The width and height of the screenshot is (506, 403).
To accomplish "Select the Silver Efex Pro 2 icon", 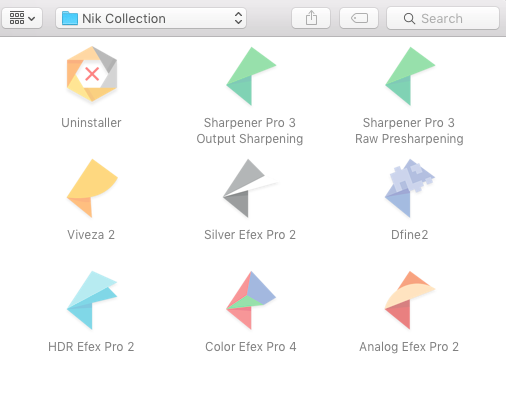I will click(250, 188).
